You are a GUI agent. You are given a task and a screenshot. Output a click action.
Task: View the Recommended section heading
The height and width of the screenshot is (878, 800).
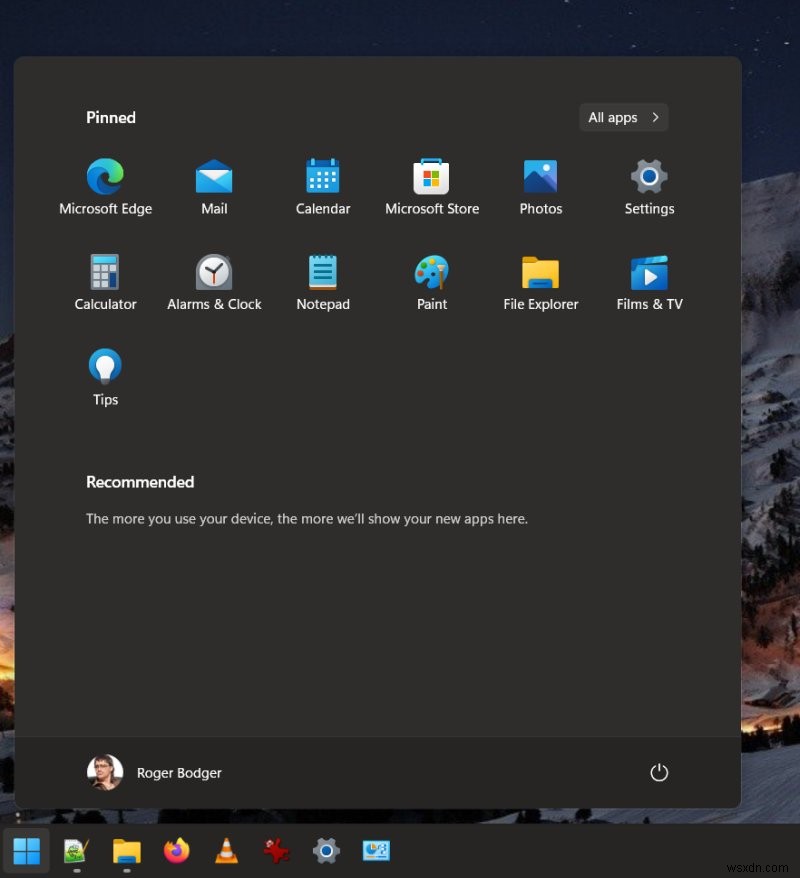click(140, 482)
